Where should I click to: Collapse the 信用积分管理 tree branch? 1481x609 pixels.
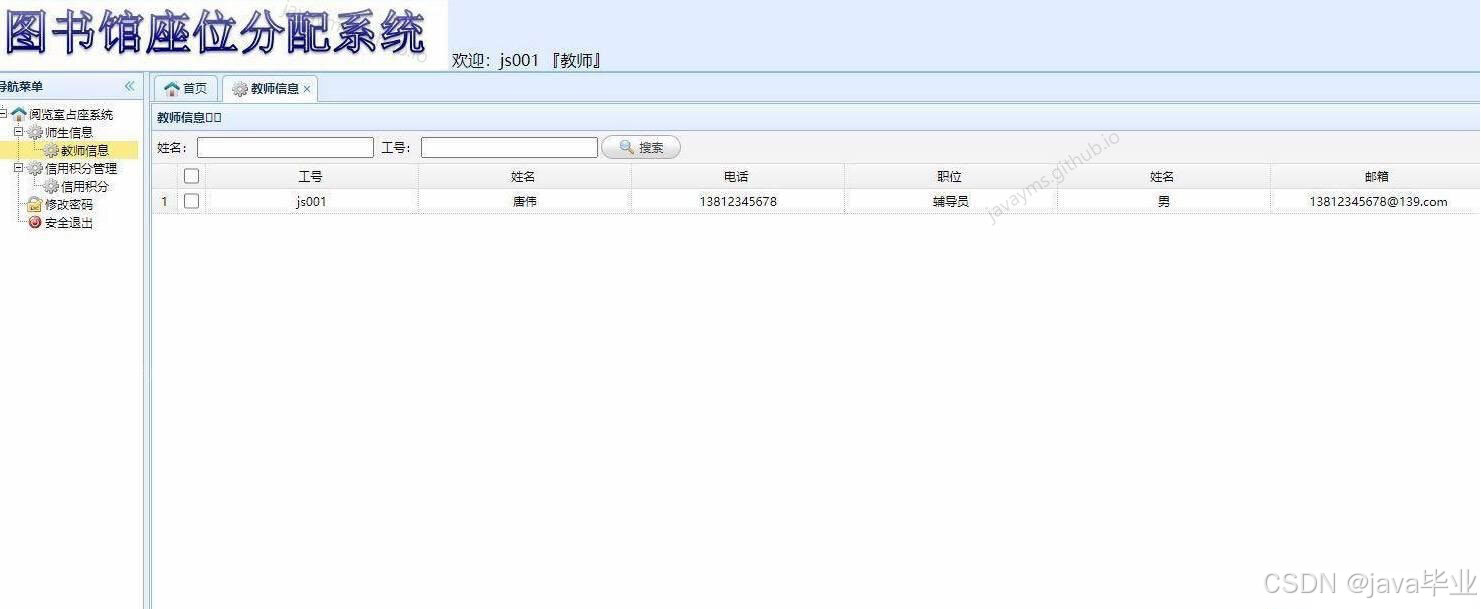coord(18,167)
